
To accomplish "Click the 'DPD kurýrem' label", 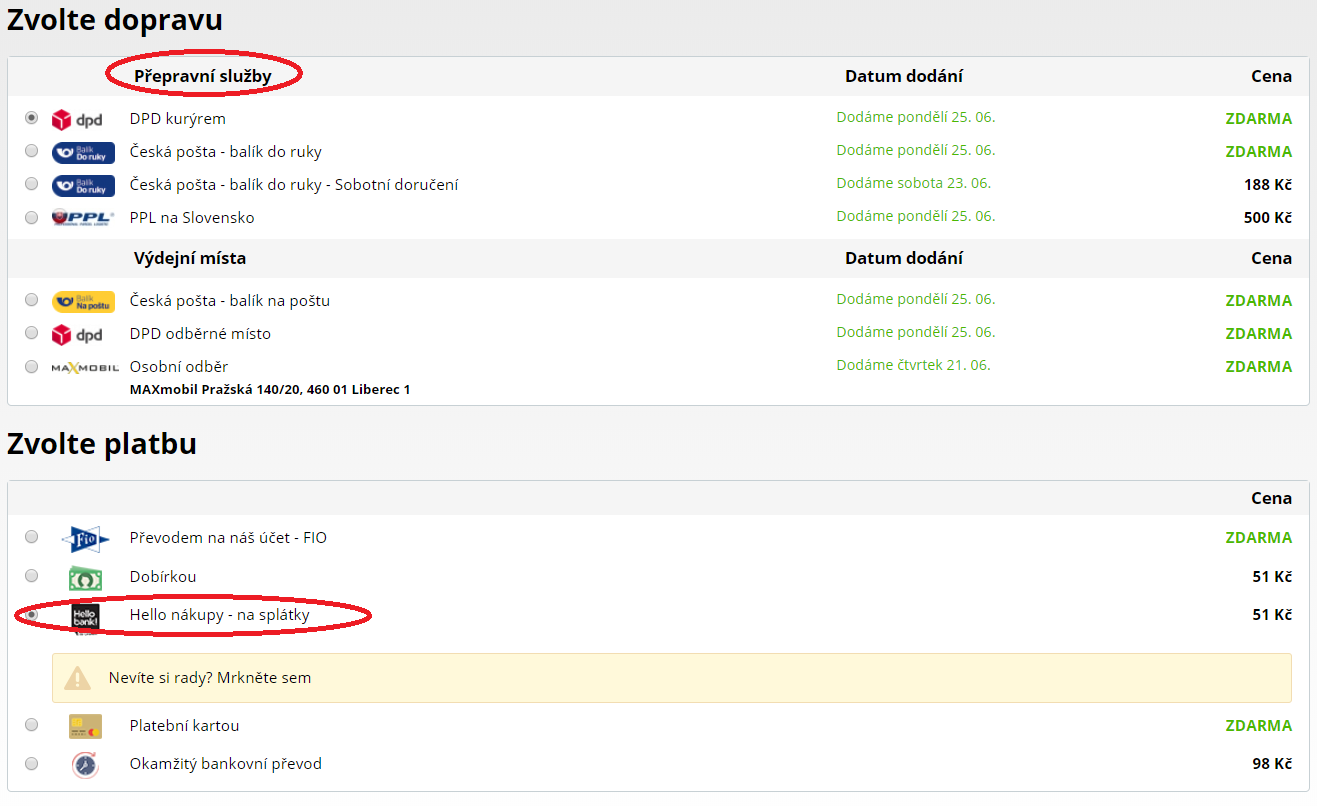I will point(178,119).
